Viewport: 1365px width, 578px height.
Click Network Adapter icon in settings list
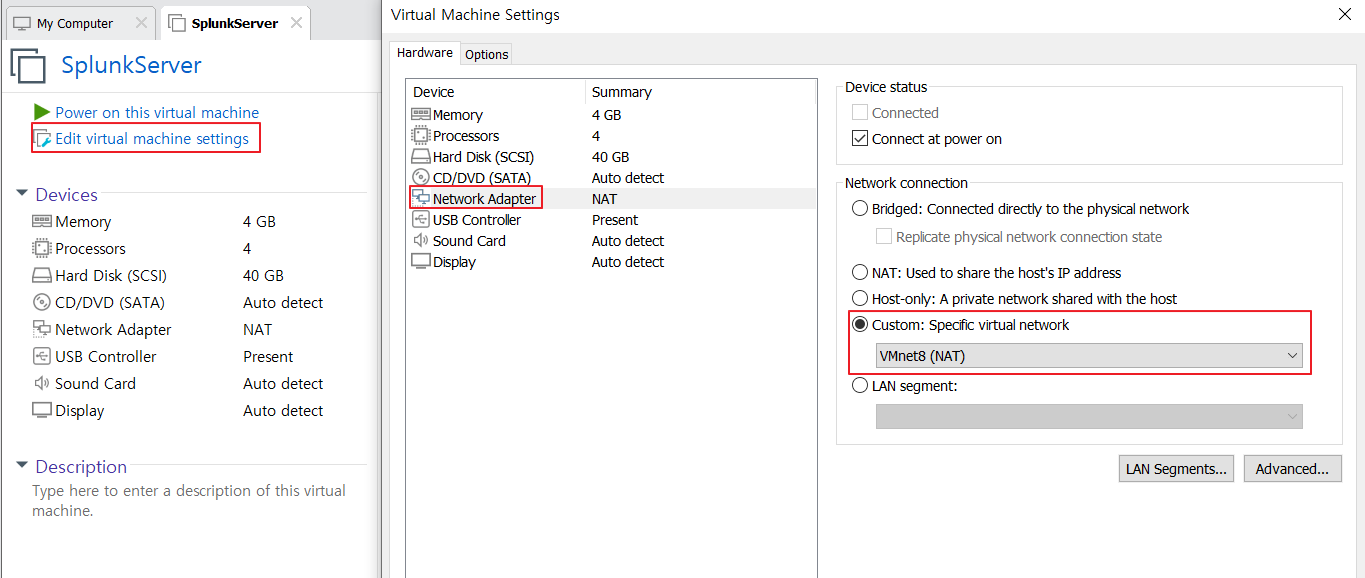click(x=421, y=198)
